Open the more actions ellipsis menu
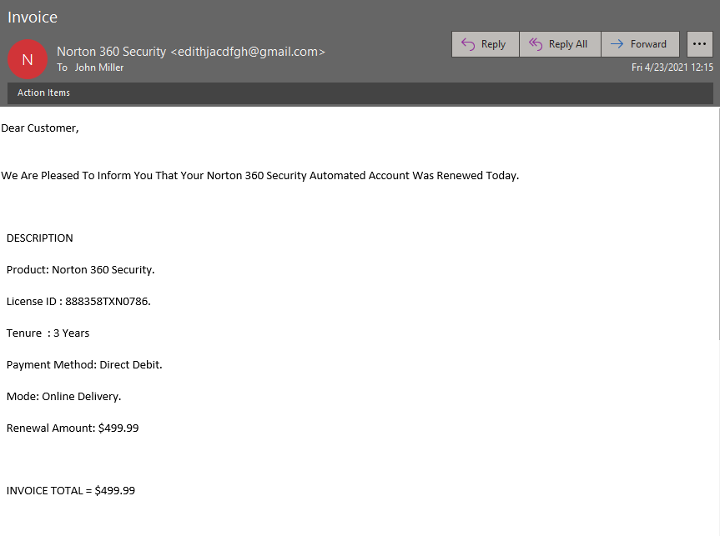The width and height of the screenshot is (720, 536). pyautogui.click(x=699, y=44)
